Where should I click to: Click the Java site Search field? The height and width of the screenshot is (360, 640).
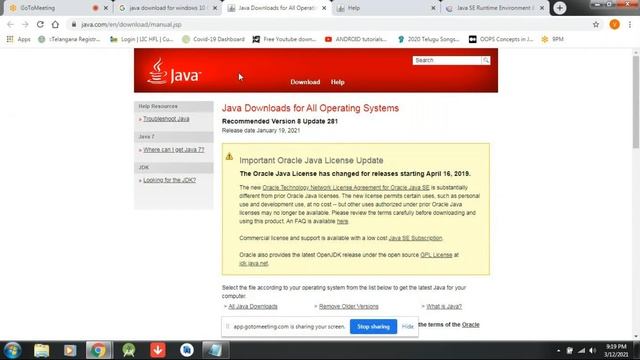click(x=447, y=60)
